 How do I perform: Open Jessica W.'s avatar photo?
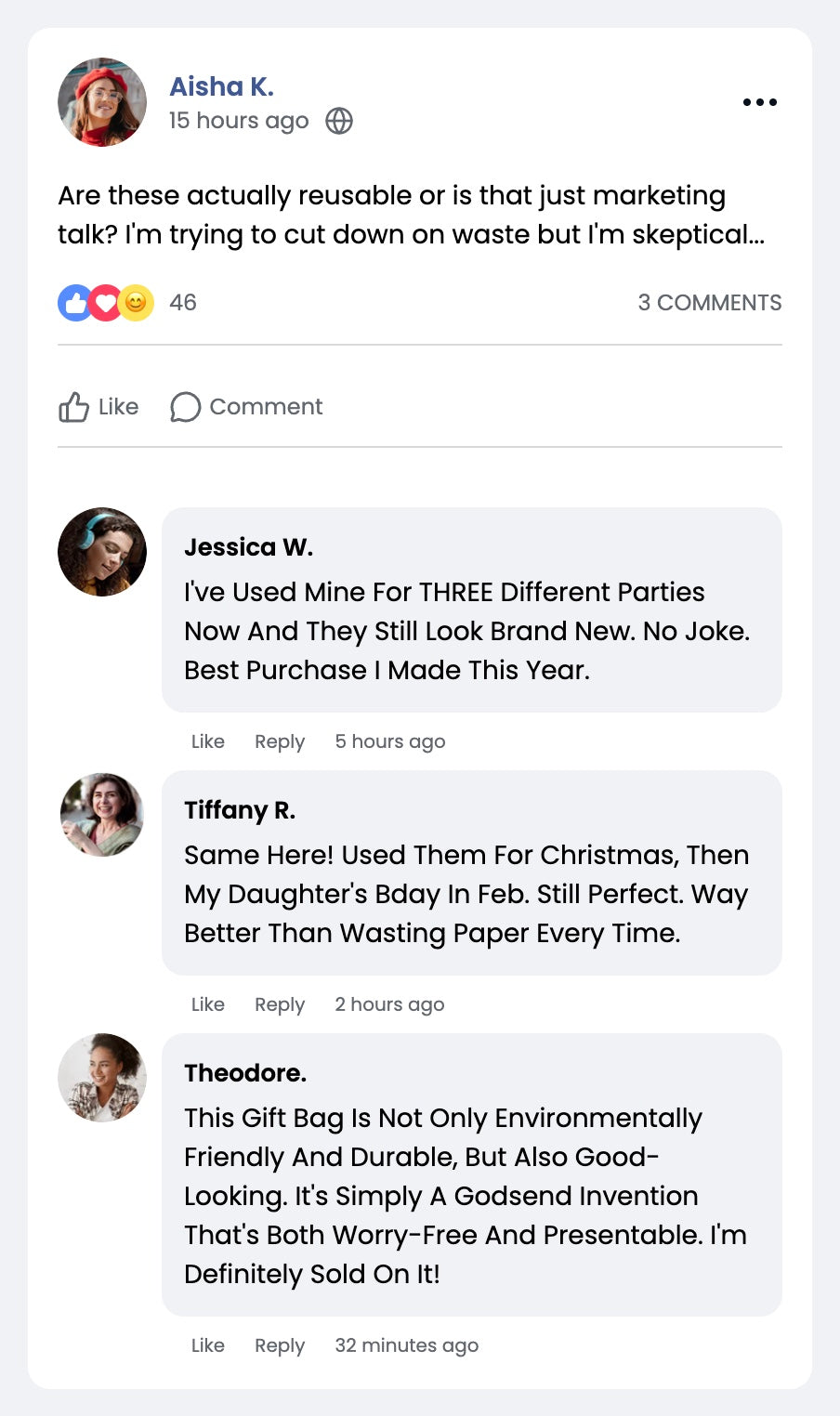102,552
